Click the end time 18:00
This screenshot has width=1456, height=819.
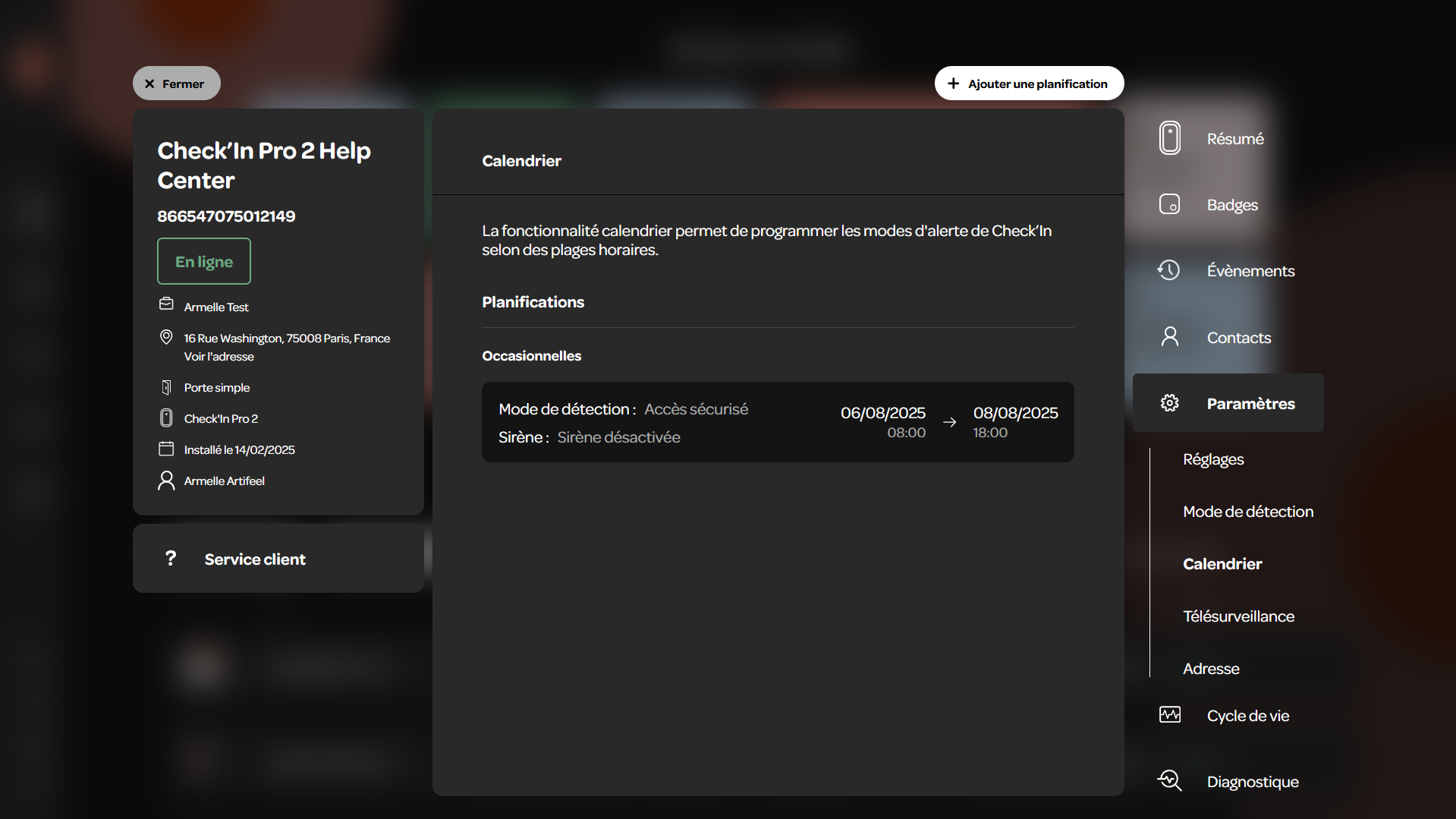[990, 433]
